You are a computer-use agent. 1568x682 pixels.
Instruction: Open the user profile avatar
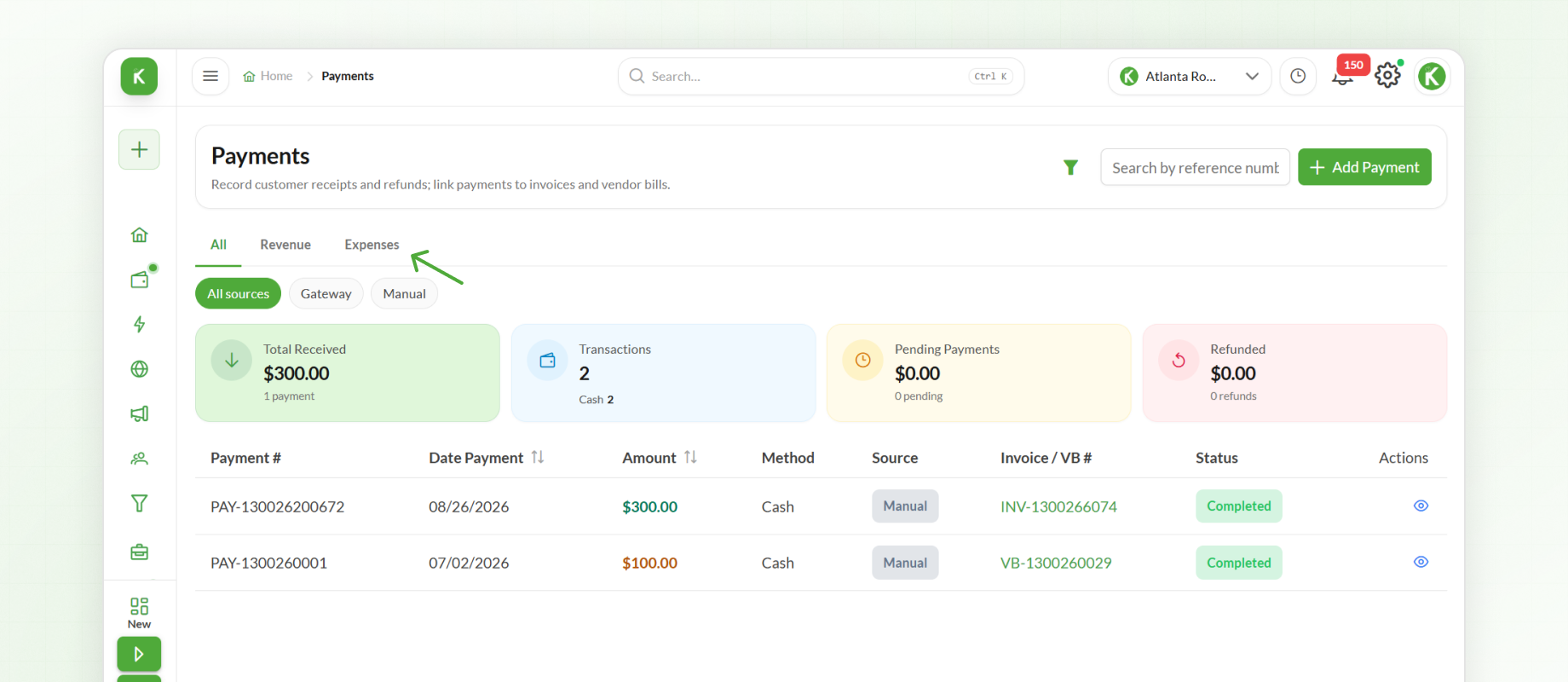pyautogui.click(x=1432, y=77)
